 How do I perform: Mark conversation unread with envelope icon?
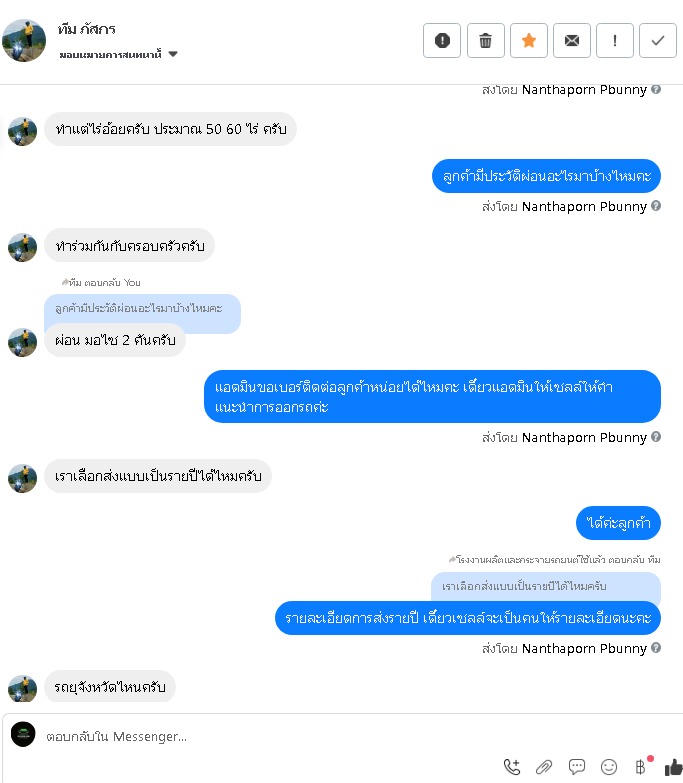(572, 40)
